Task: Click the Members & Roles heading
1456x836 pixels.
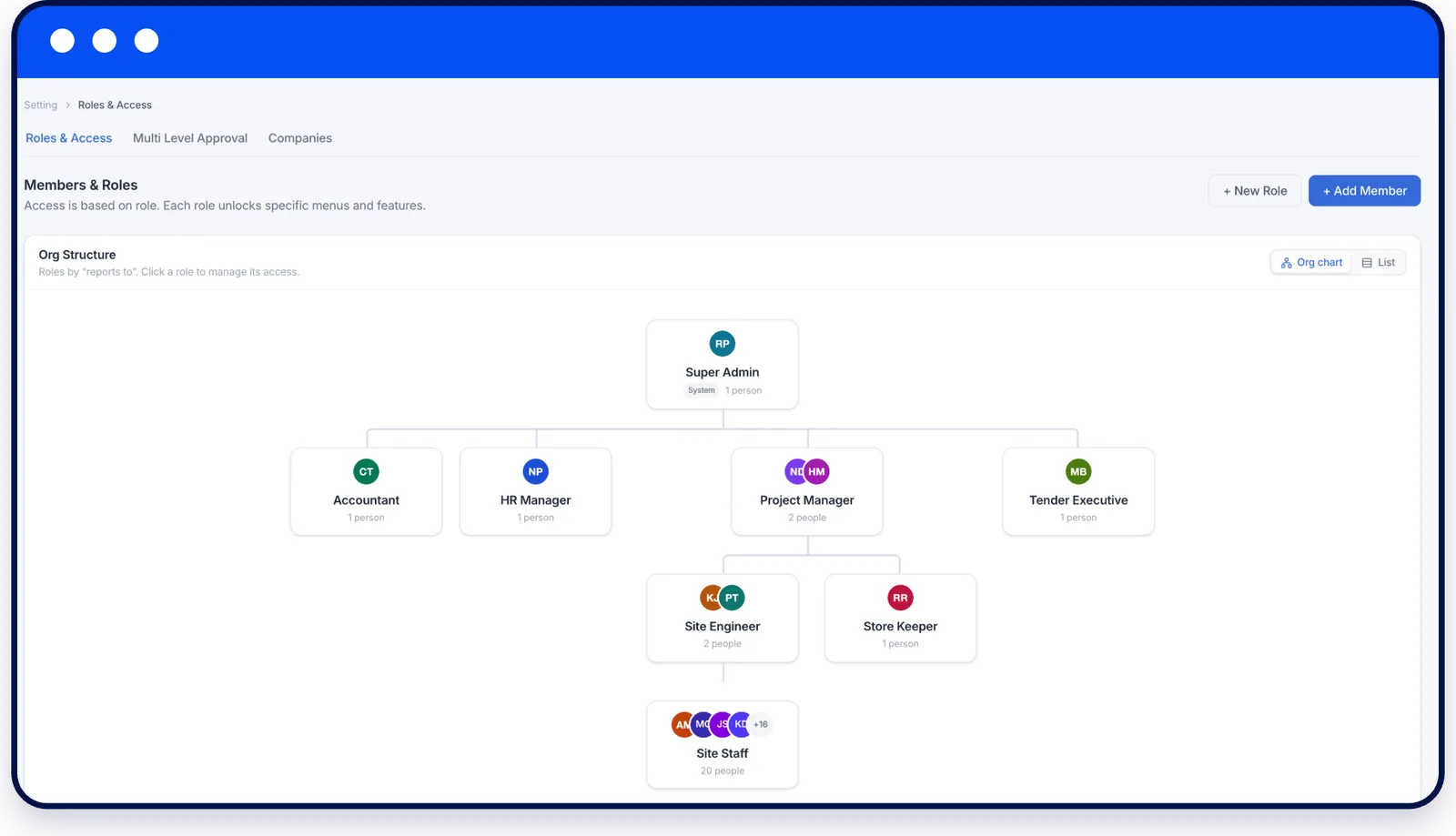Action: pos(81,185)
